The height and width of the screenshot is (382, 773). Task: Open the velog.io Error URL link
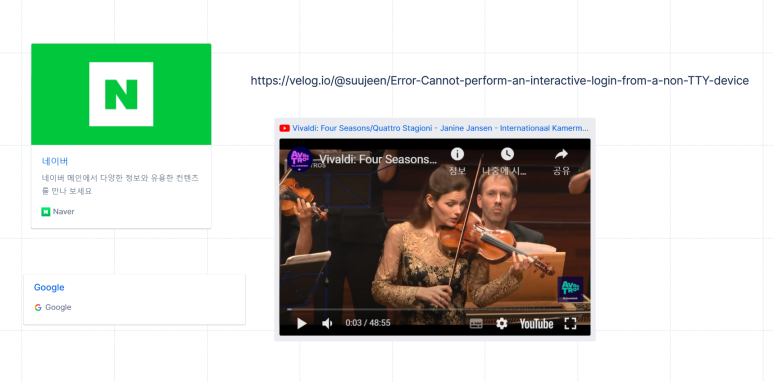(x=499, y=80)
